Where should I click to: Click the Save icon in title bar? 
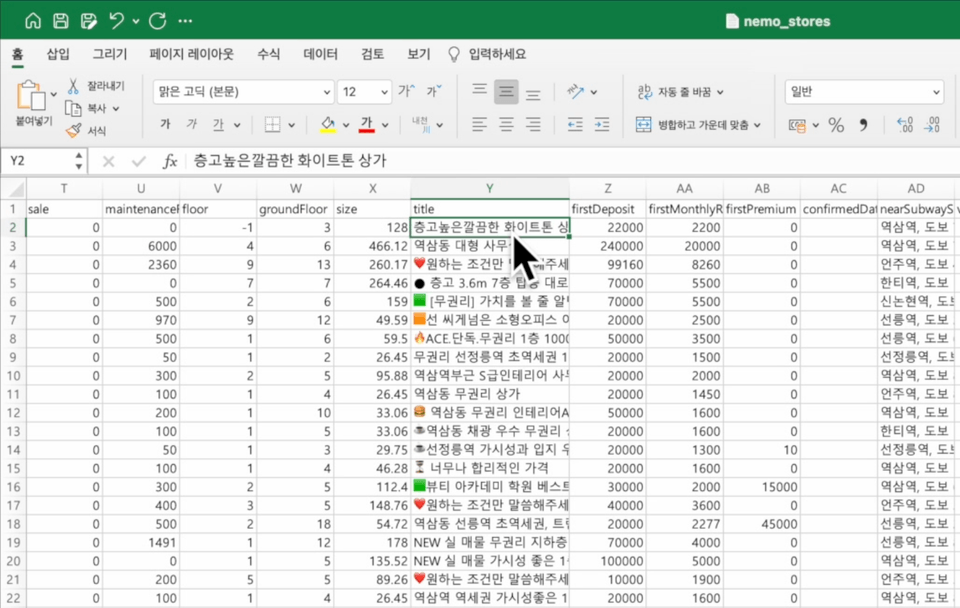click(x=61, y=21)
